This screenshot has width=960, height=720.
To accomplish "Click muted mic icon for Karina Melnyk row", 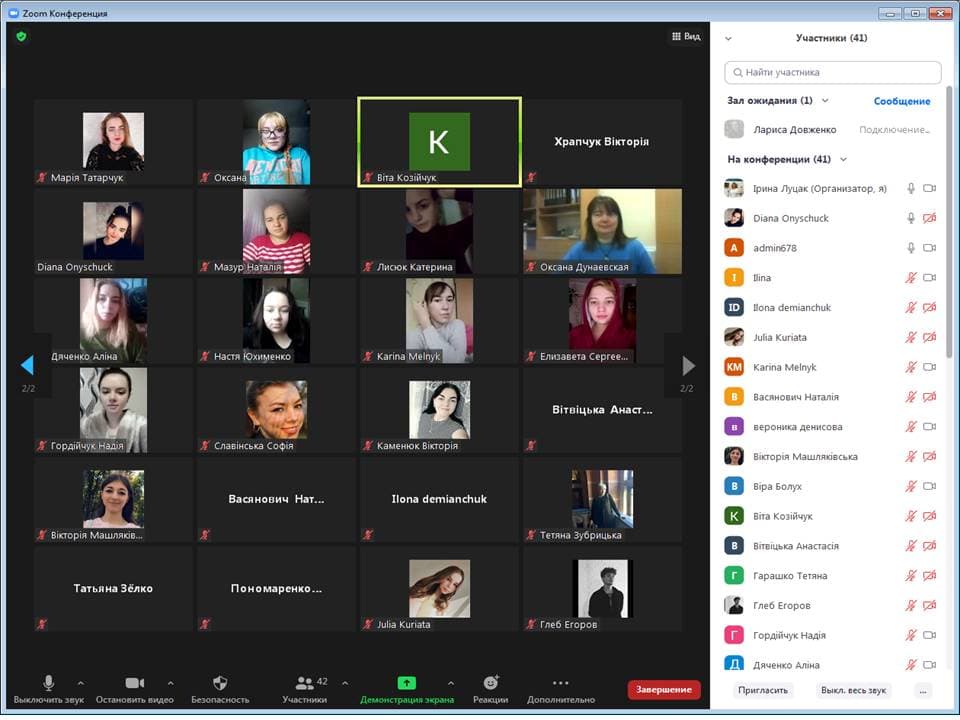I will point(910,367).
